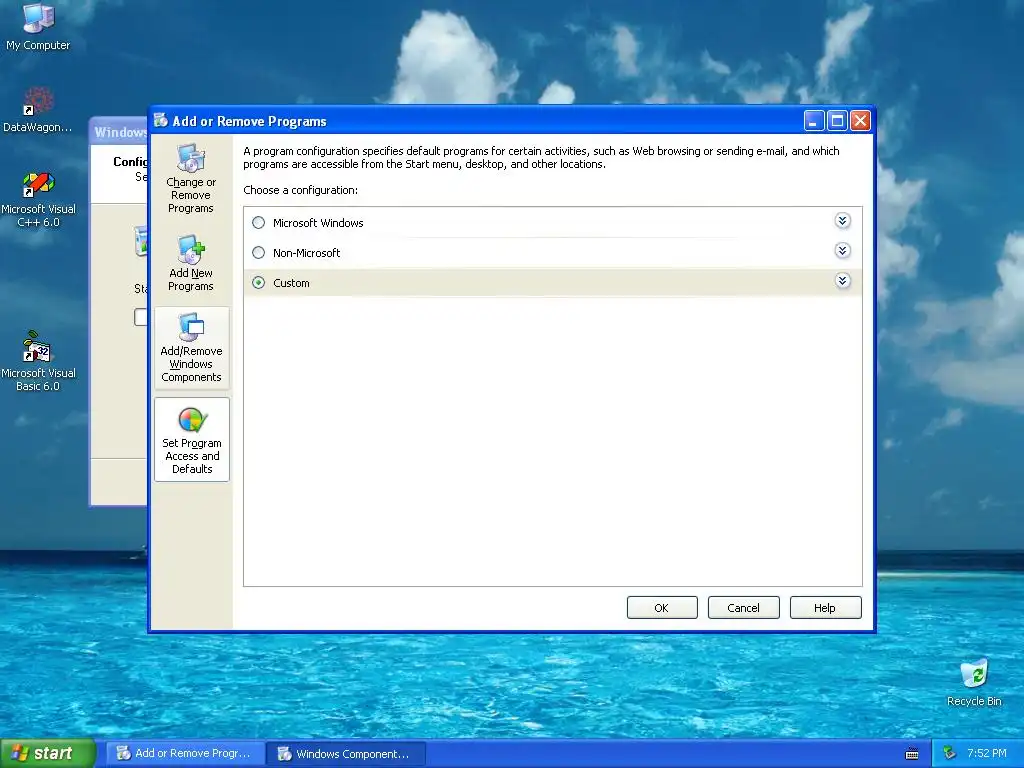
Task: Select Microsoft Visual C++ 6.0 shortcut
Action: click(38, 200)
